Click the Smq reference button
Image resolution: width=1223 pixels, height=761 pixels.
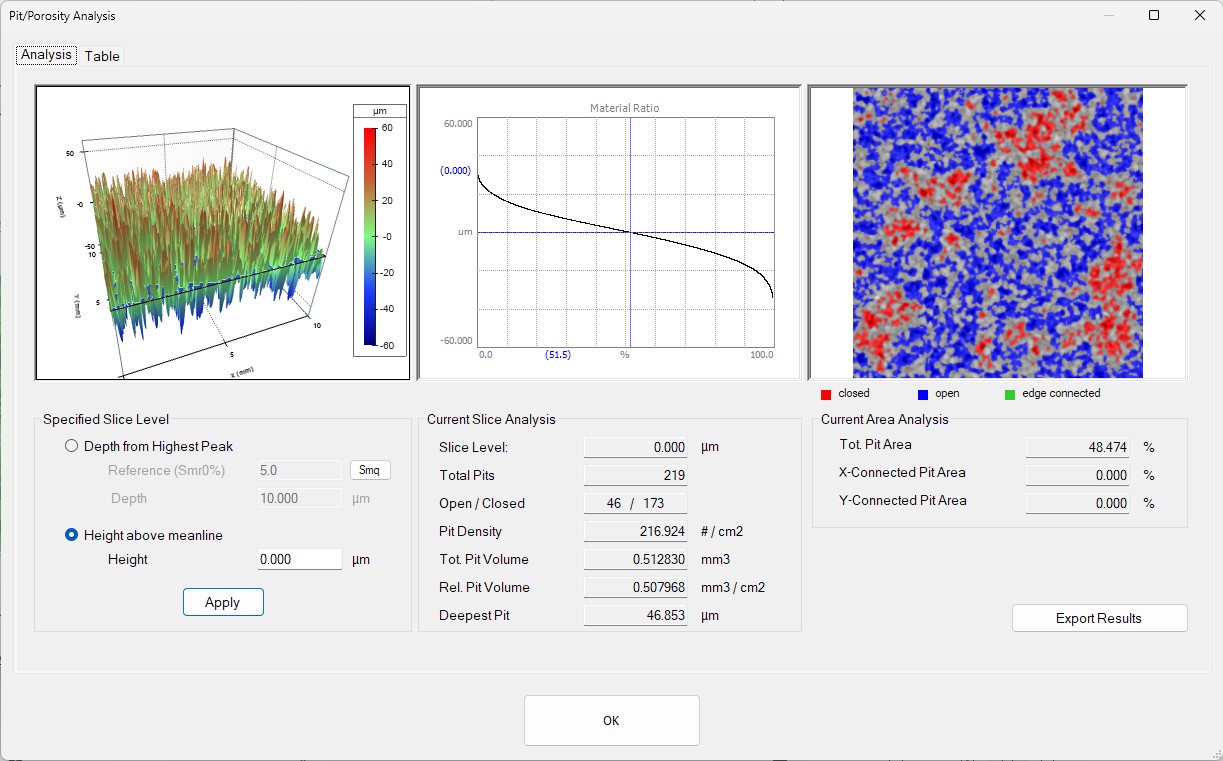370,469
